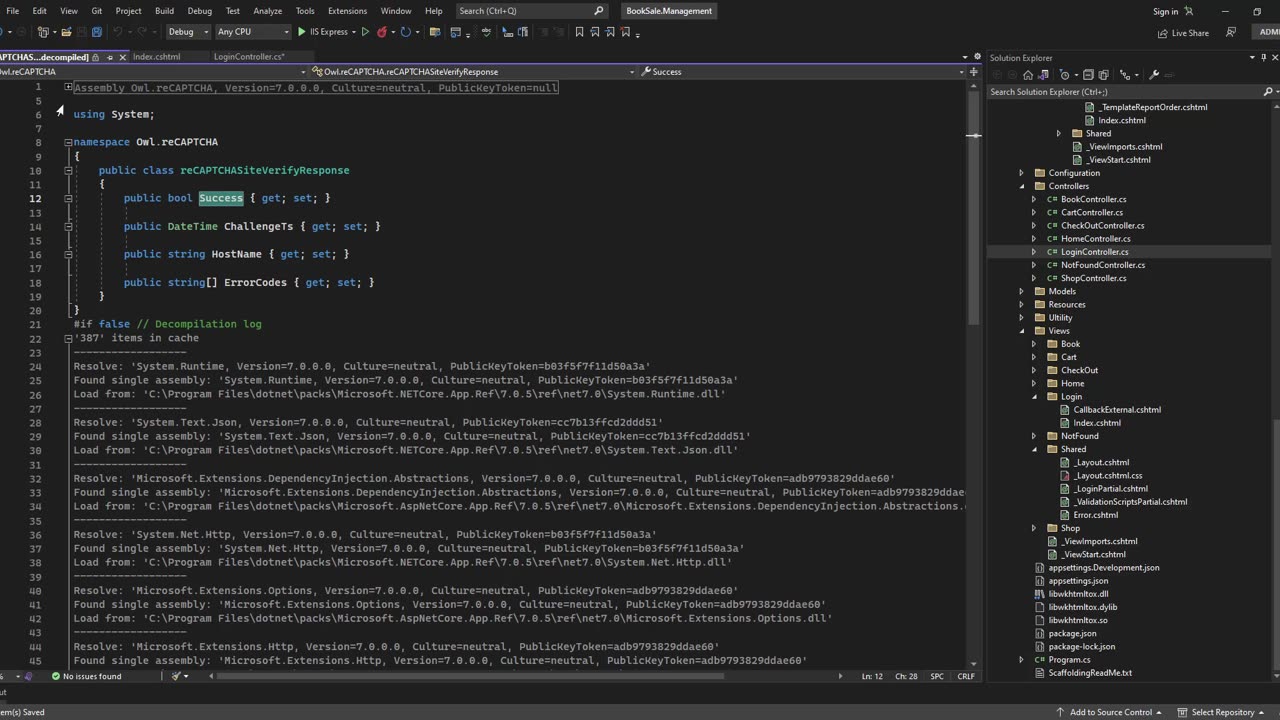The height and width of the screenshot is (720, 1280).
Task: Open the Git menu
Action: [x=97, y=11]
